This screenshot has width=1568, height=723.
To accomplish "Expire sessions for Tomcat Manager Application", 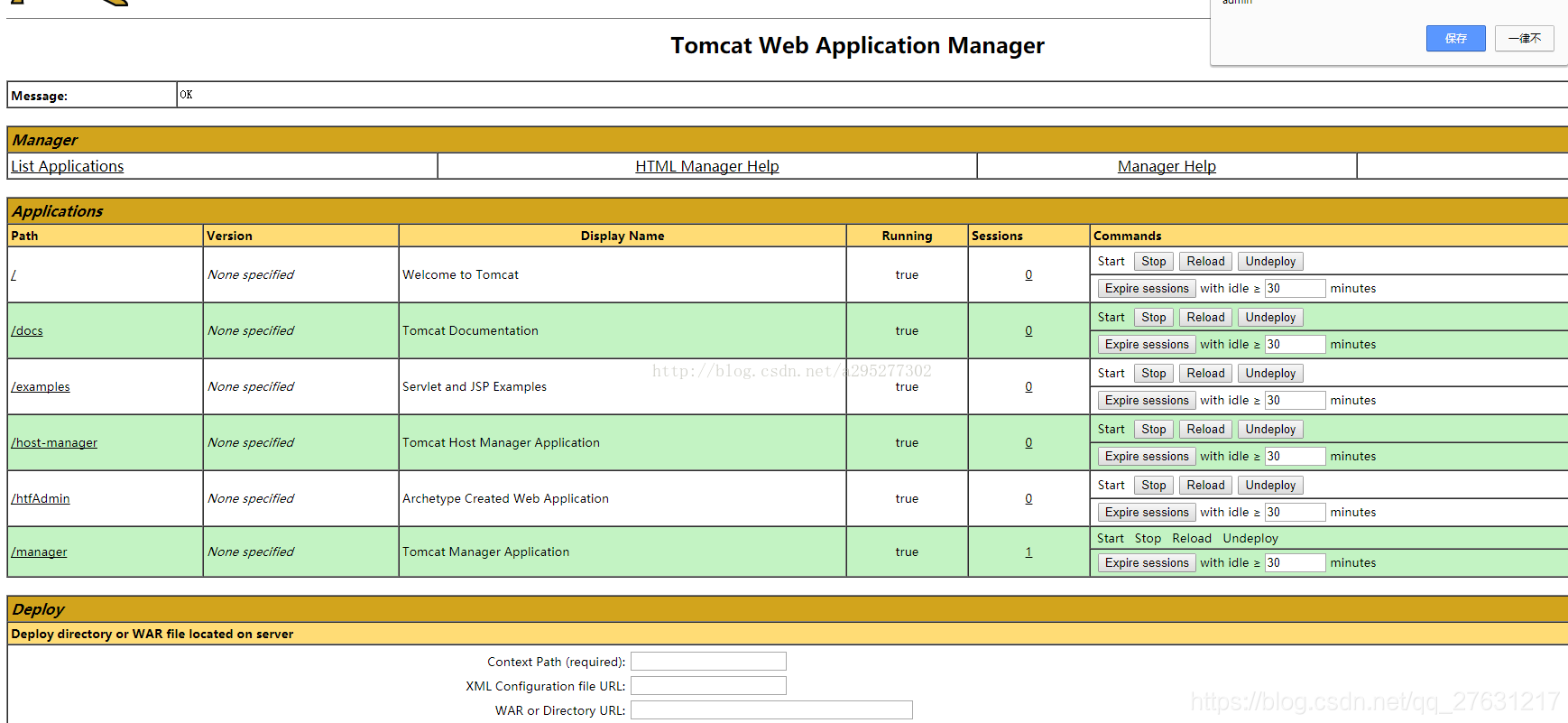I will pos(1147,563).
